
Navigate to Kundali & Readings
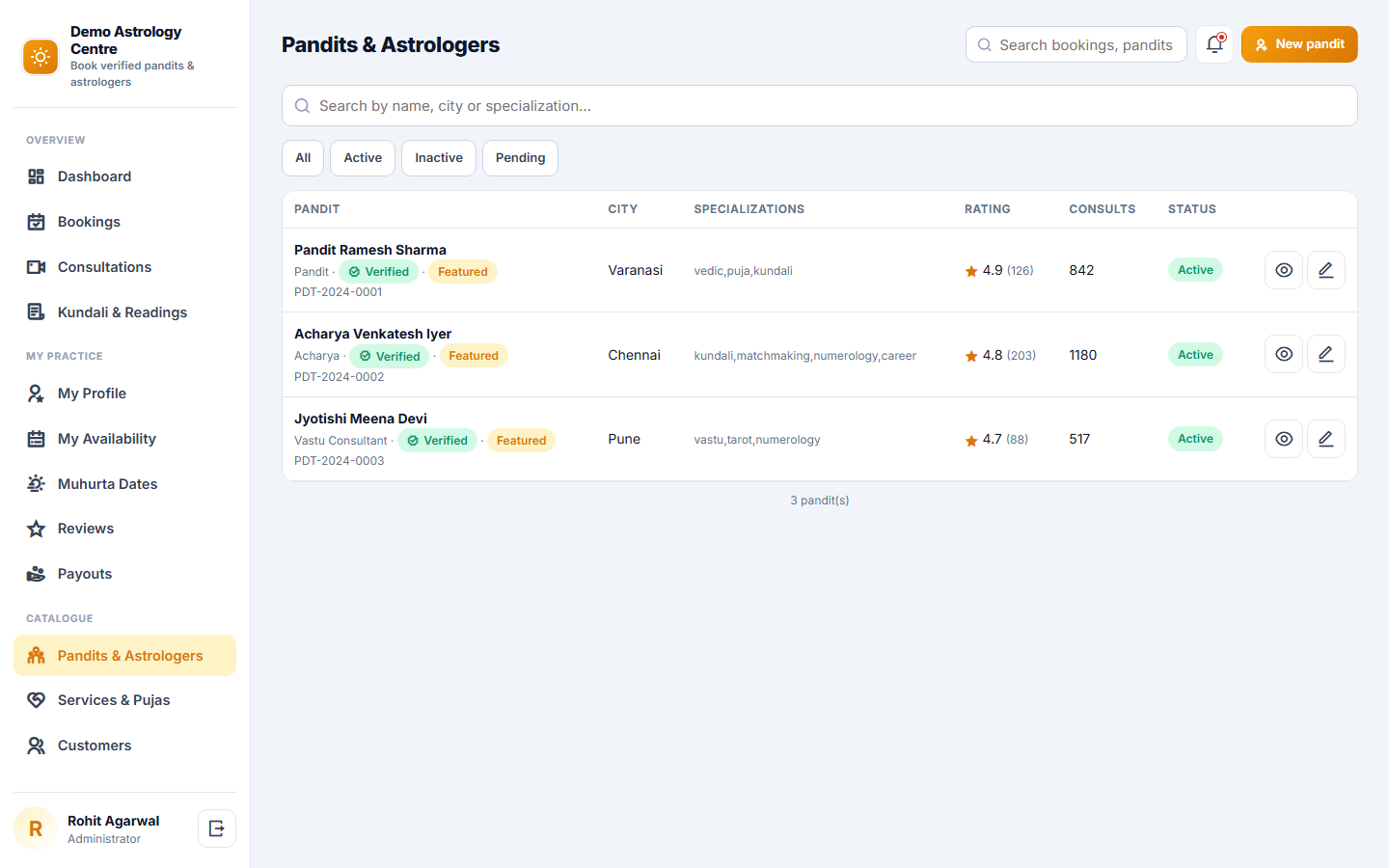click(x=125, y=312)
